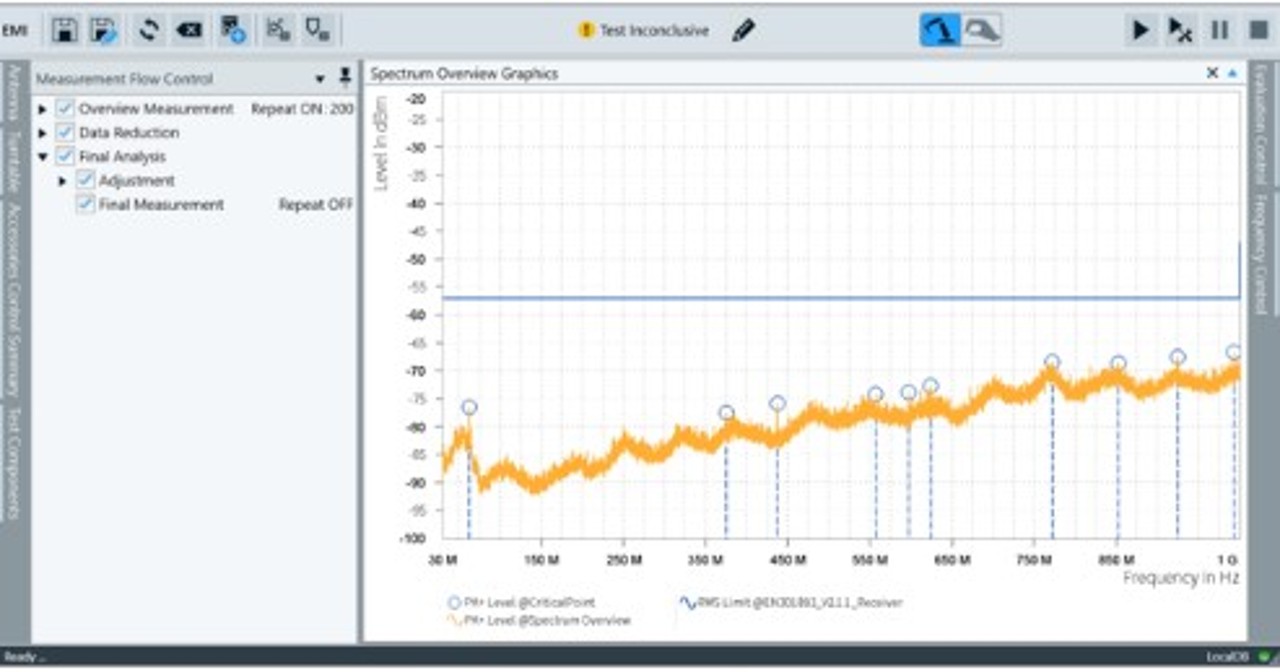
Task: Open the Measurement Flow Control panel dropdown
Action: point(321,79)
